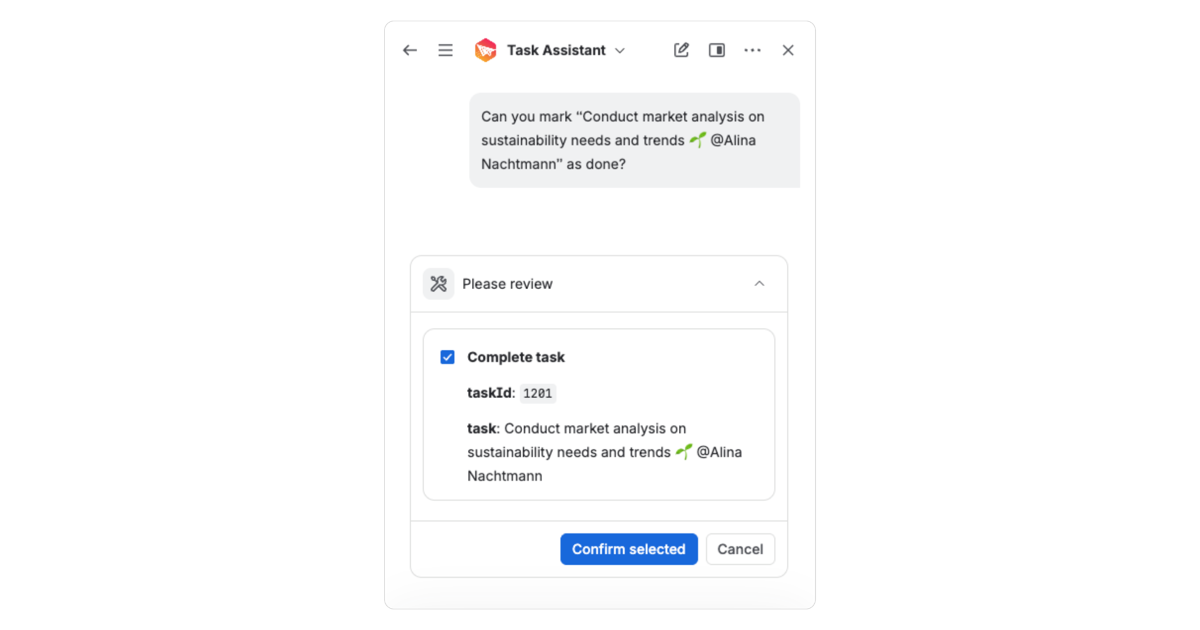This screenshot has height=630, width=1200.
Task: Start a new chat with the compose icon
Action: click(681, 50)
